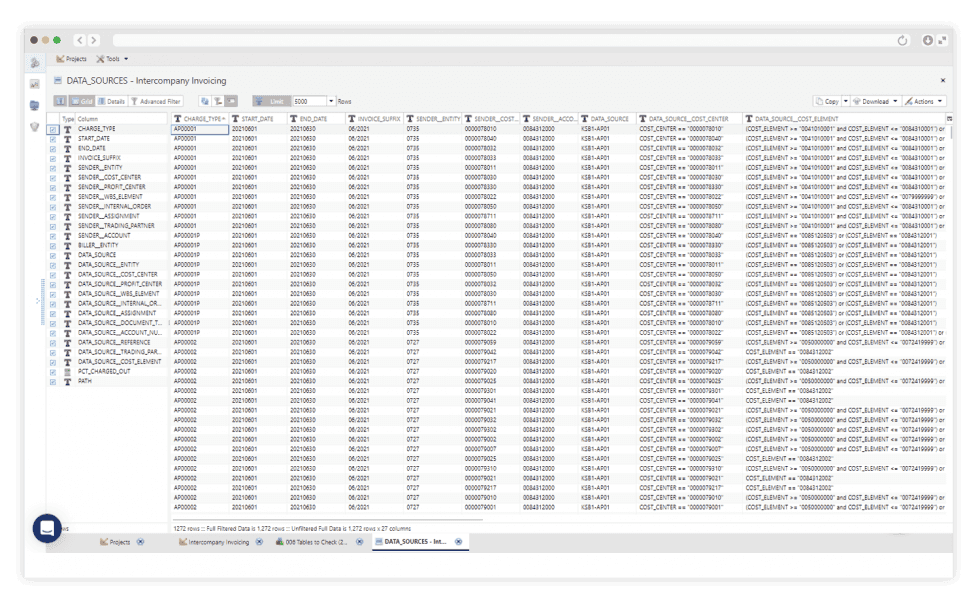Click the grid vertical scrollbar
This screenshot has width=980, height=602.
pyautogui.click(x=951, y=133)
